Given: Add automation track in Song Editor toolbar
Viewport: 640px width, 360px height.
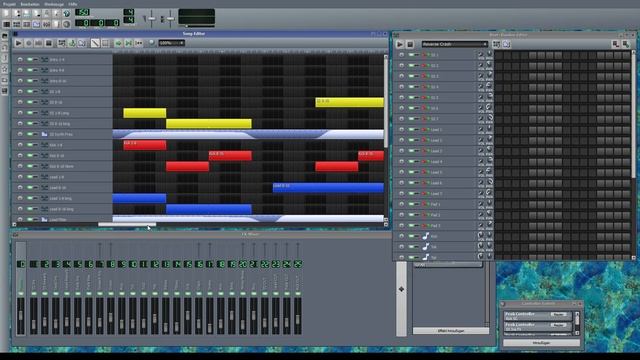Looking at the screenshot, I should pyautogui.click(x=82, y=43).
